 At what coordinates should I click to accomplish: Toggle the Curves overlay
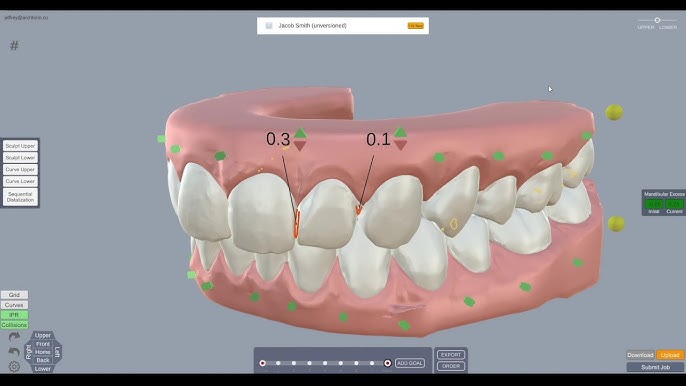pyautogui.click(x=14, y=305)
